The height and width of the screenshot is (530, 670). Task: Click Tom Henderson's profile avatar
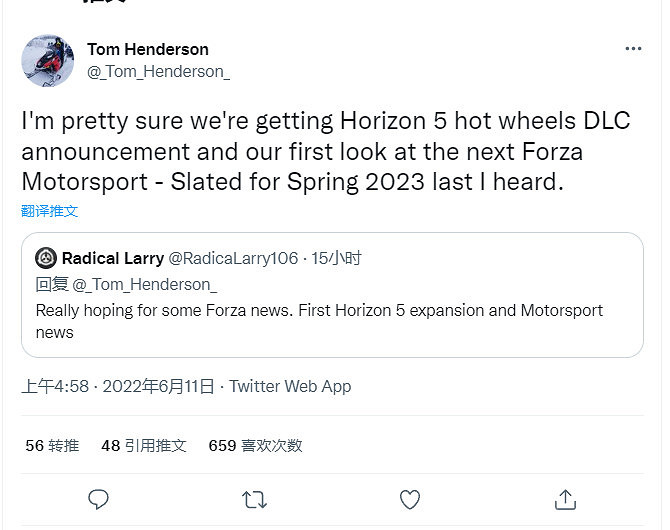coord(47,61)
